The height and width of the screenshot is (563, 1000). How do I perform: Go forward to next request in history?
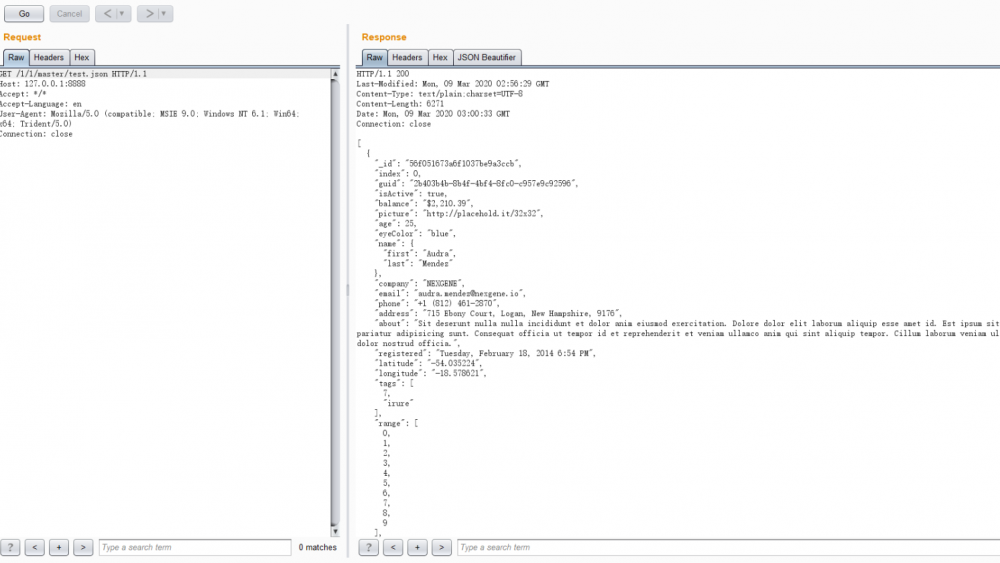(x=149, y=13)
